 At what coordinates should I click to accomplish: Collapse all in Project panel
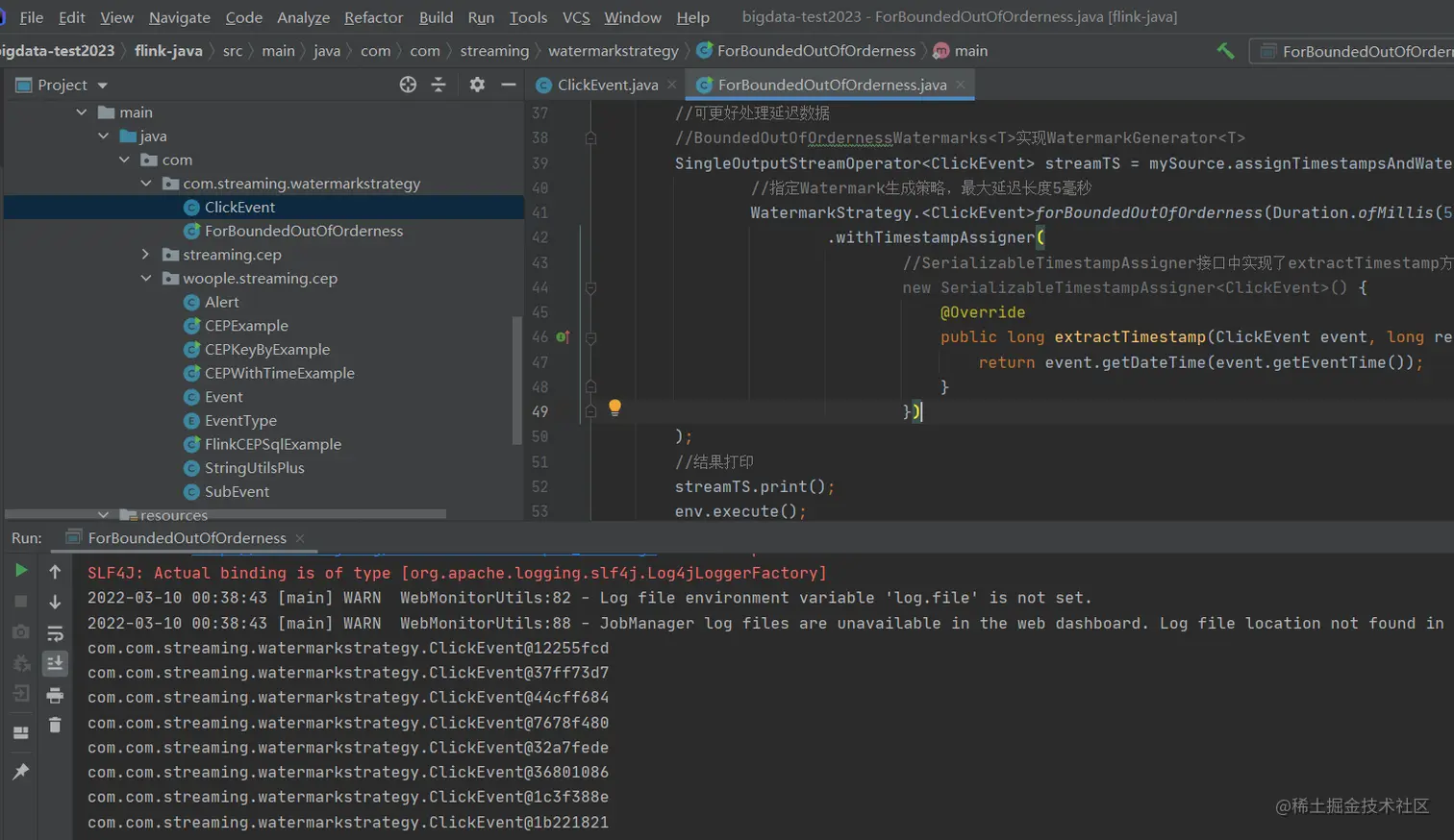(x=439, y=85)
